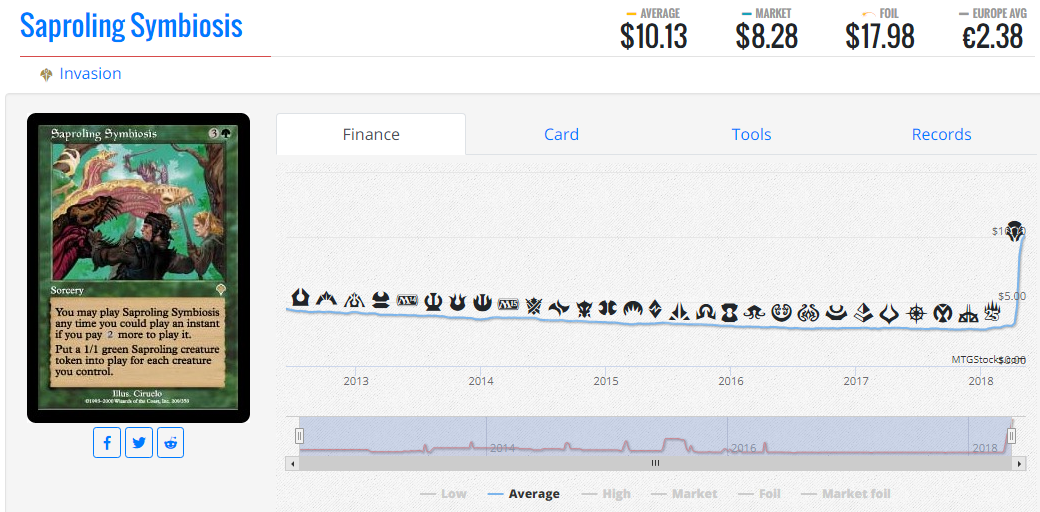The width and height of the screenshot is (1040, 512).
Task: Click the 2013 axis label
Action: [356, 381]
